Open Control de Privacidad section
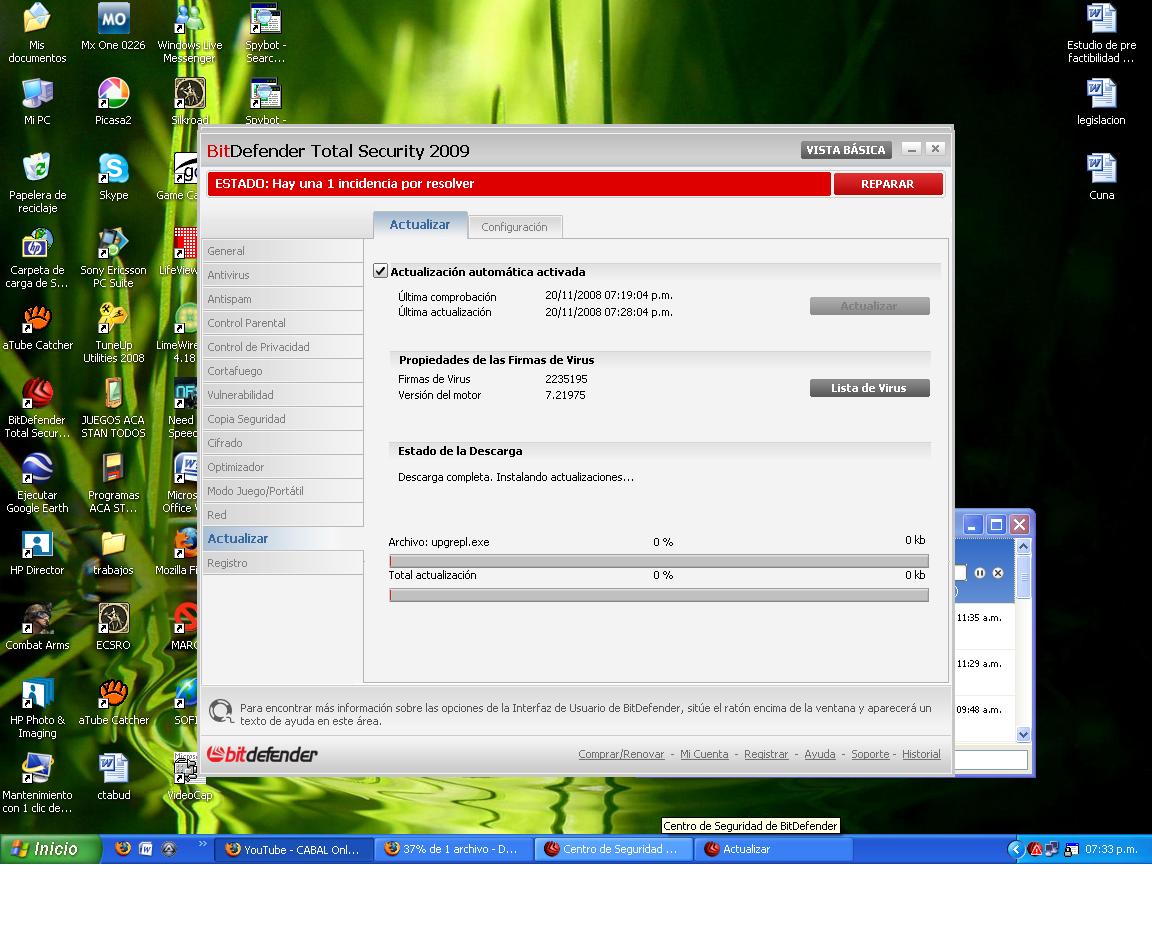 click(283, 347)
